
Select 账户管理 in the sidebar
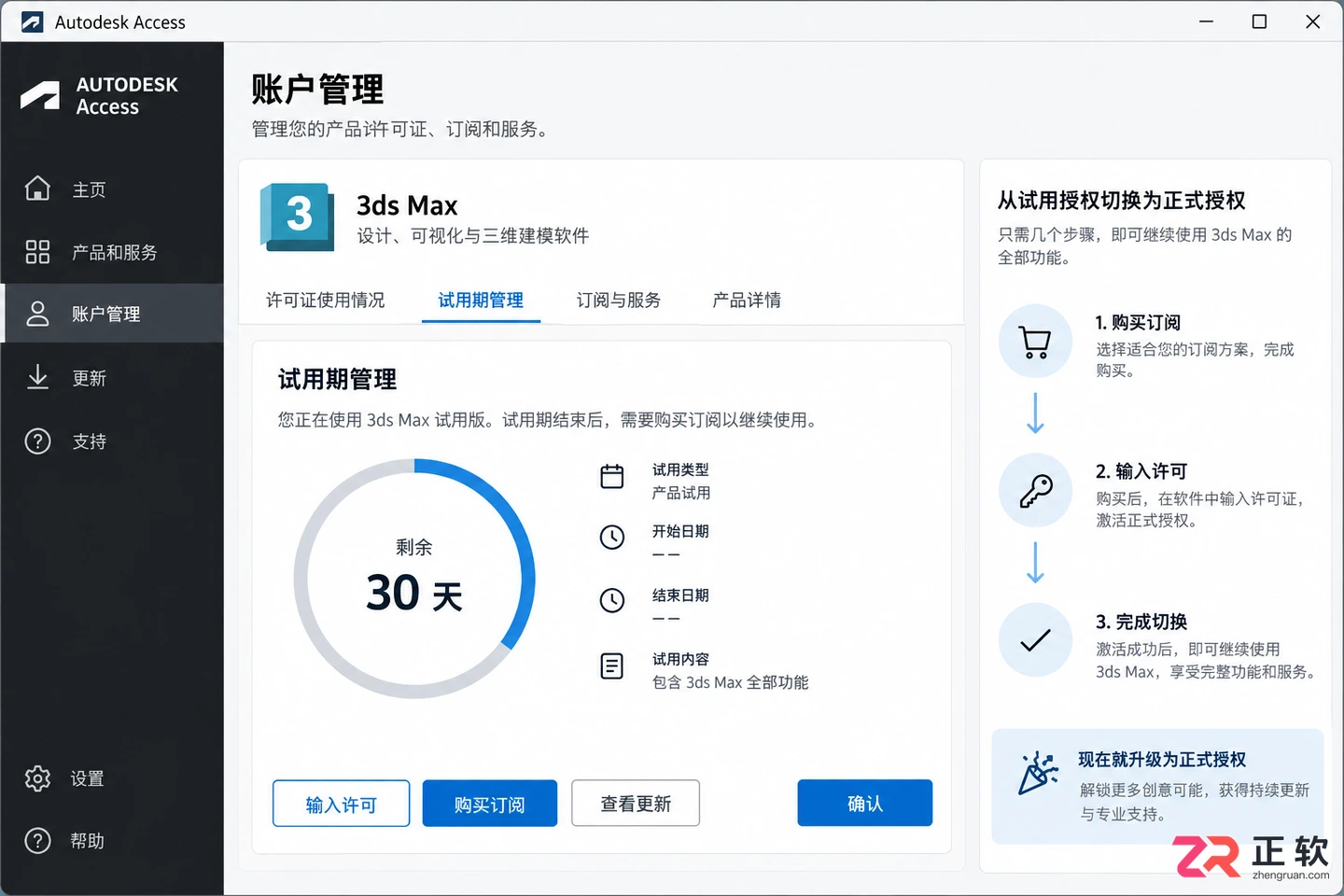[x=112, y=314]
